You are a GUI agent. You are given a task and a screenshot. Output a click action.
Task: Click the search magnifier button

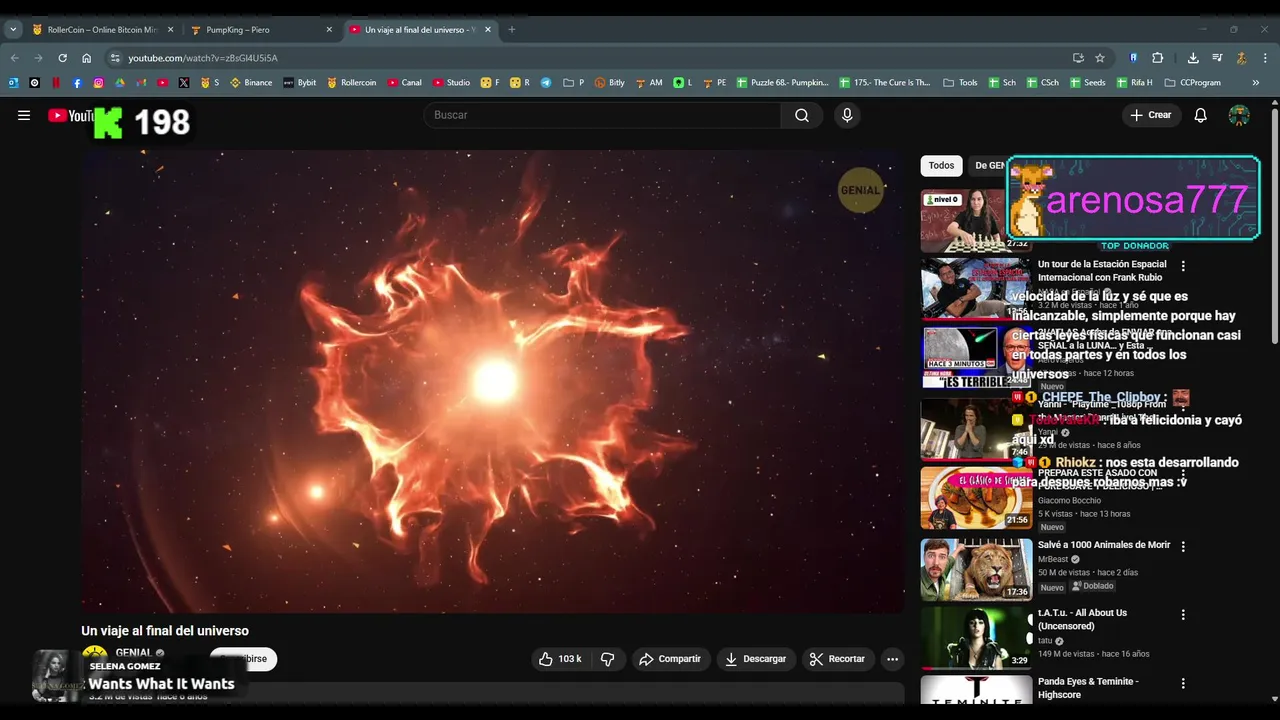coord(802,115)
